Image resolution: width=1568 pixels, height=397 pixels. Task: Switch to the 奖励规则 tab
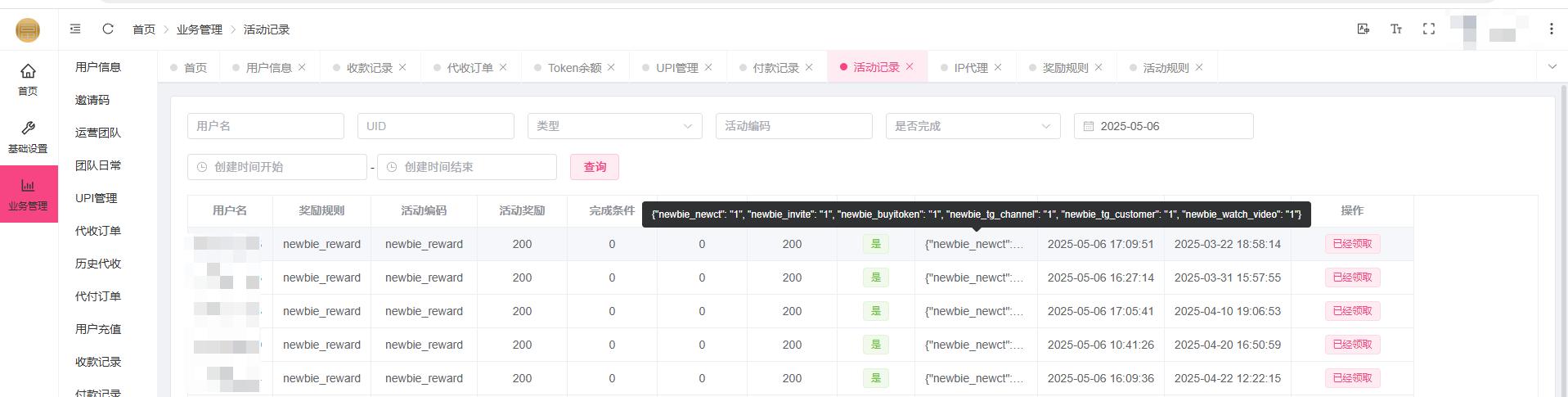[x=1065, y=68]
